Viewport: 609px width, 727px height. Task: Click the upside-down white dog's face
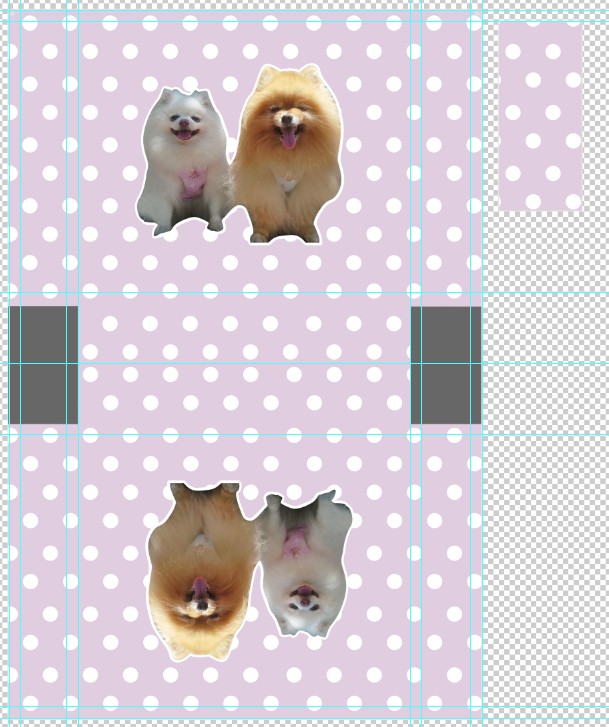pyautogui.click(x=304, y=598)
